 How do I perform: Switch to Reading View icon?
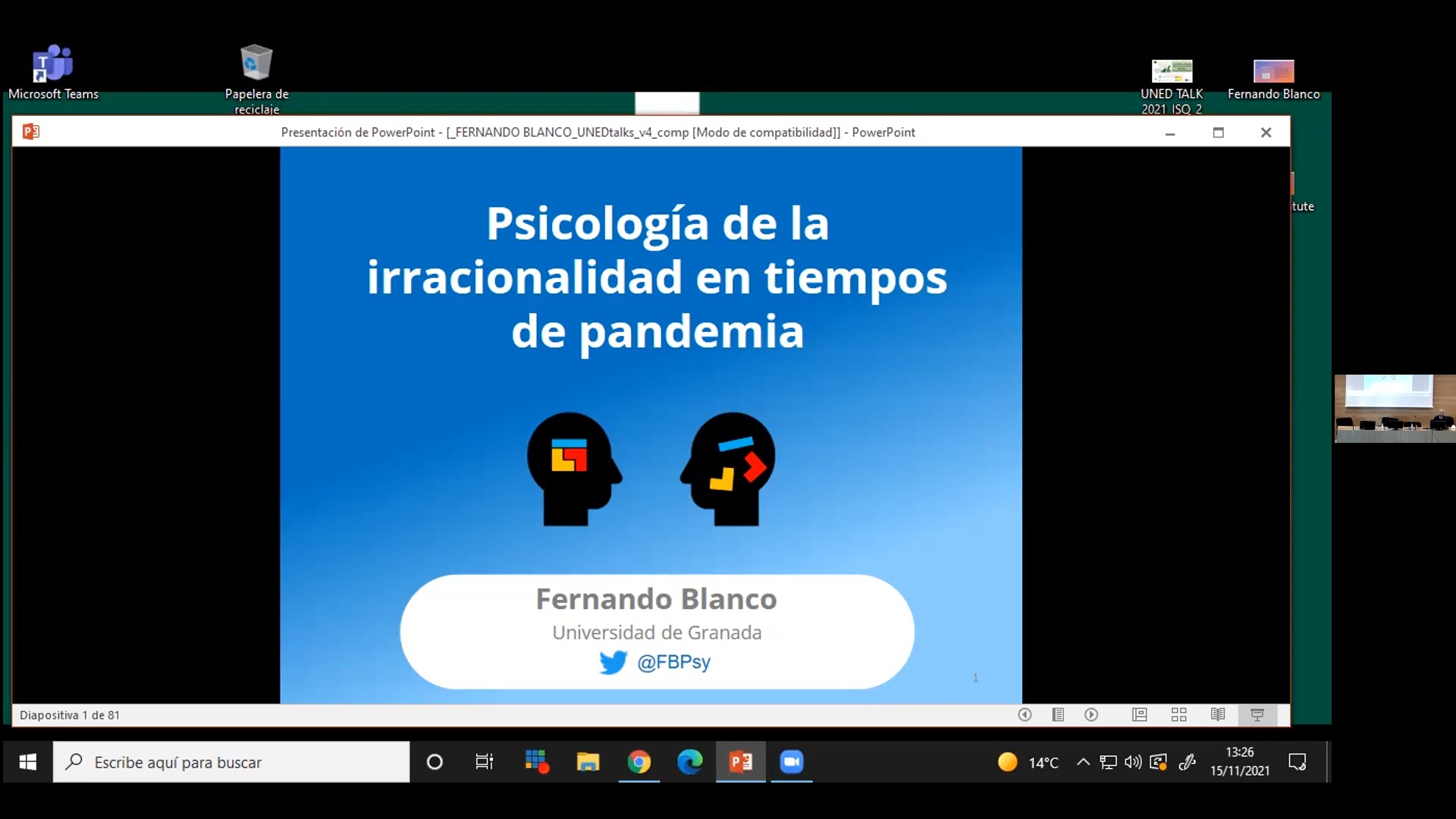pos(1218,714)
